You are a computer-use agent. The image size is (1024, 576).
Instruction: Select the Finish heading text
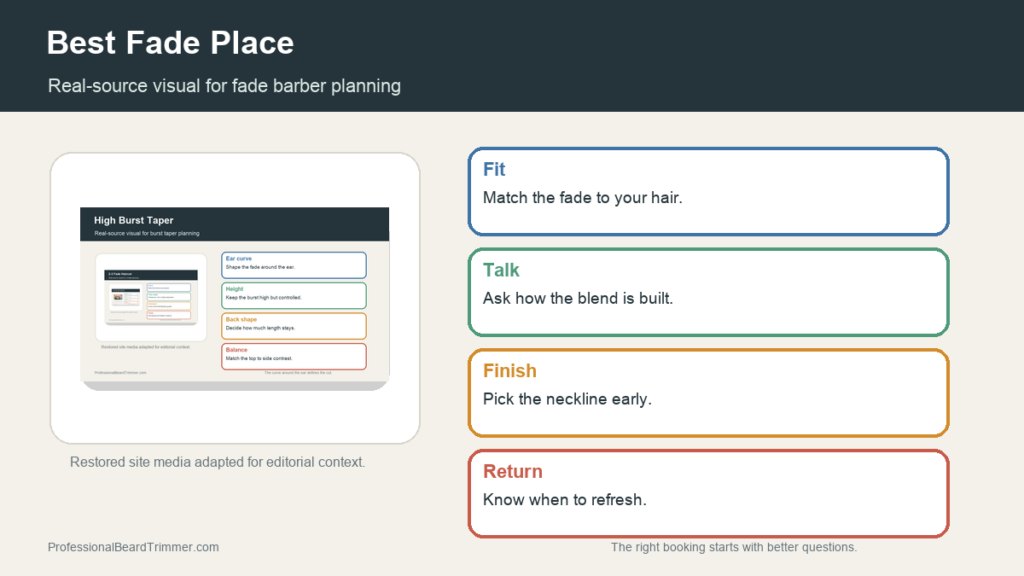(509, 370)
